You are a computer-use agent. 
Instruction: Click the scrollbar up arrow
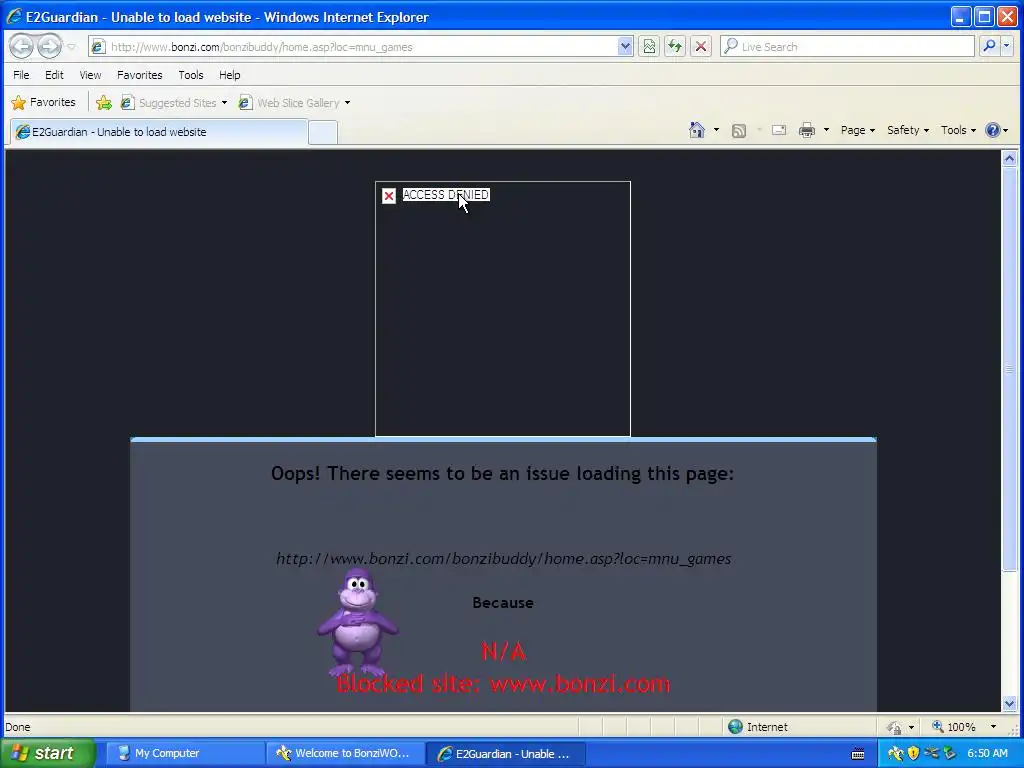pos(1010,158)
